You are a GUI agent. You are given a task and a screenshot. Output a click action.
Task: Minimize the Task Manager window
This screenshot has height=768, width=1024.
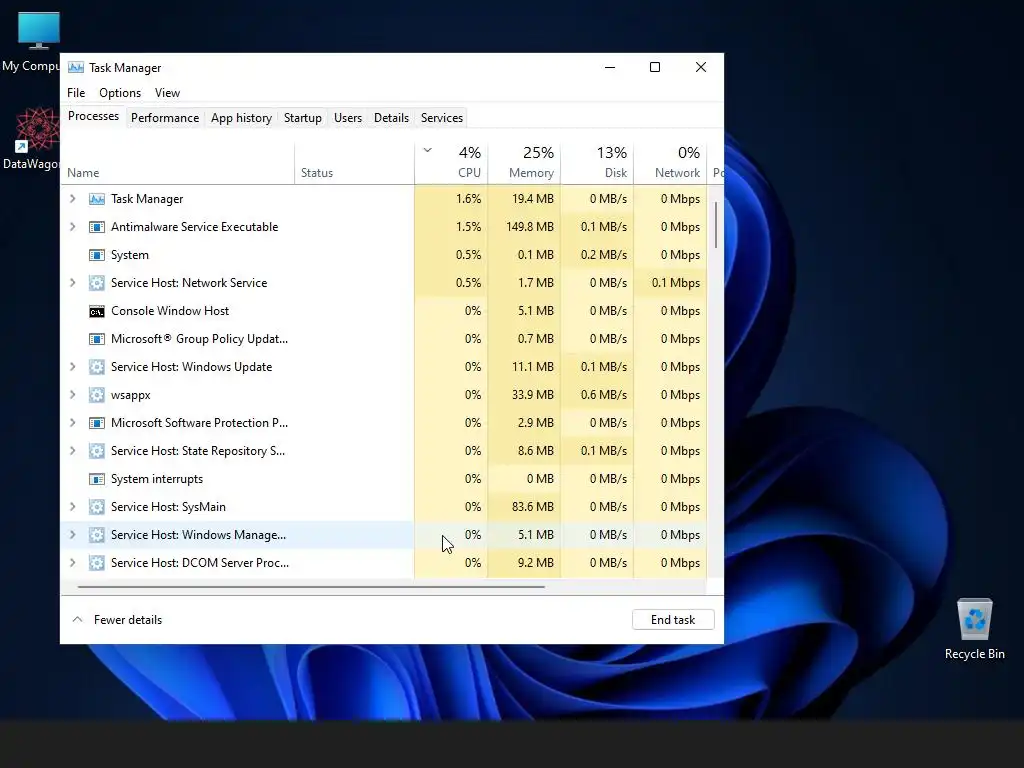click(610, 67)
